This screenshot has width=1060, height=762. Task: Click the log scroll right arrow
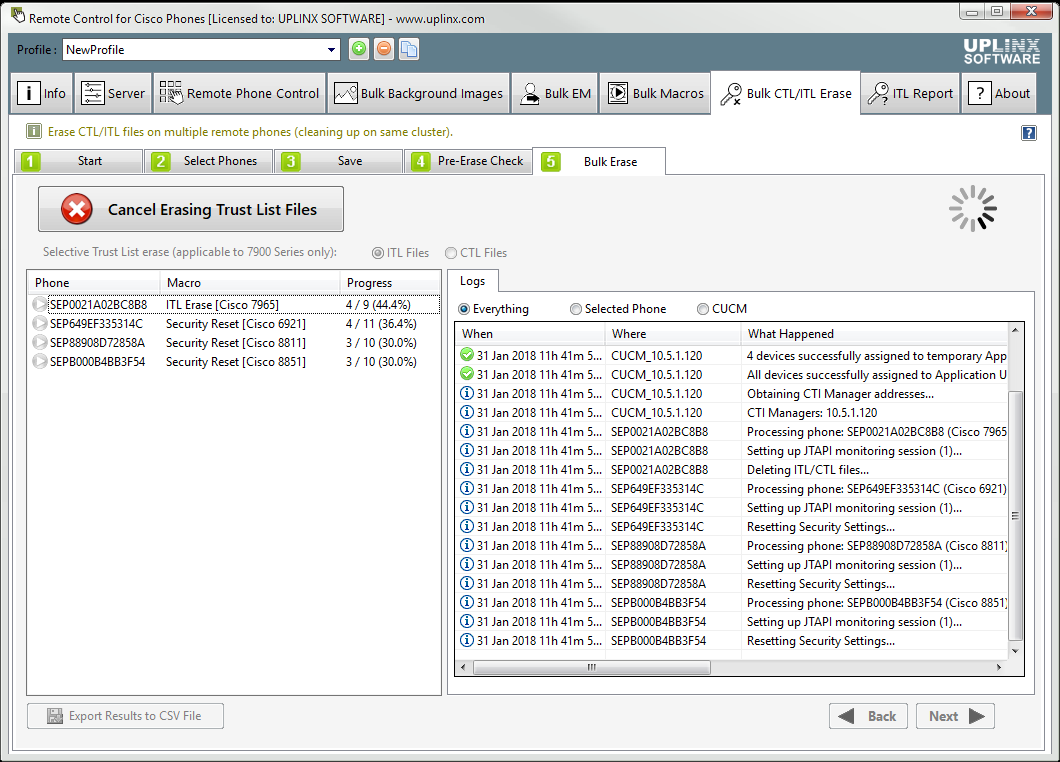click(1000, 667)
